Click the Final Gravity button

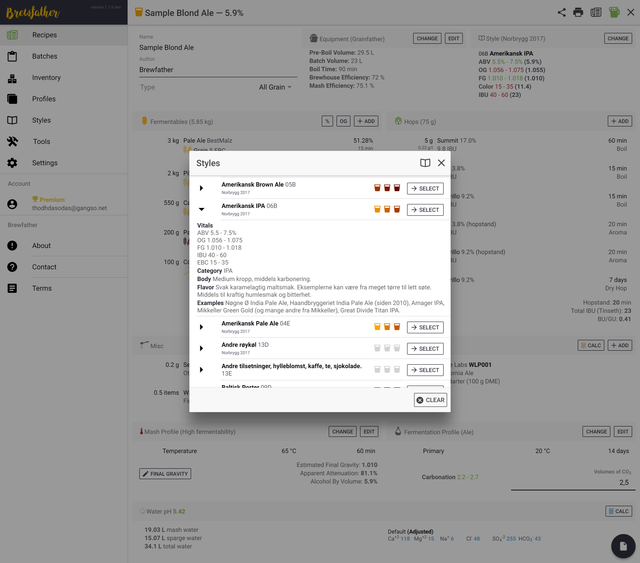click(165, 474)
